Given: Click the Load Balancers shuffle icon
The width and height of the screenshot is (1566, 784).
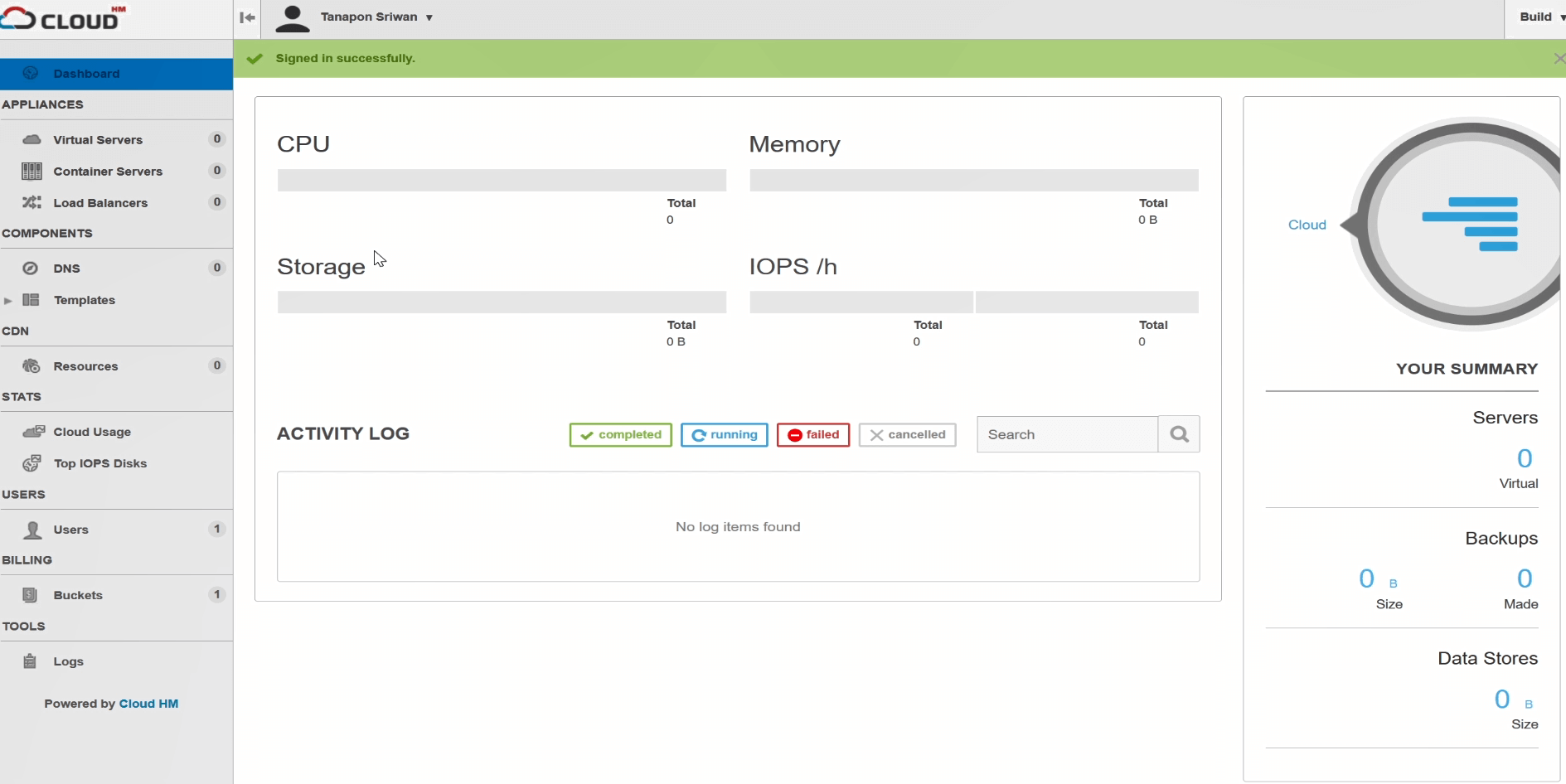Looking at the screenshot, I should (32, 203).
